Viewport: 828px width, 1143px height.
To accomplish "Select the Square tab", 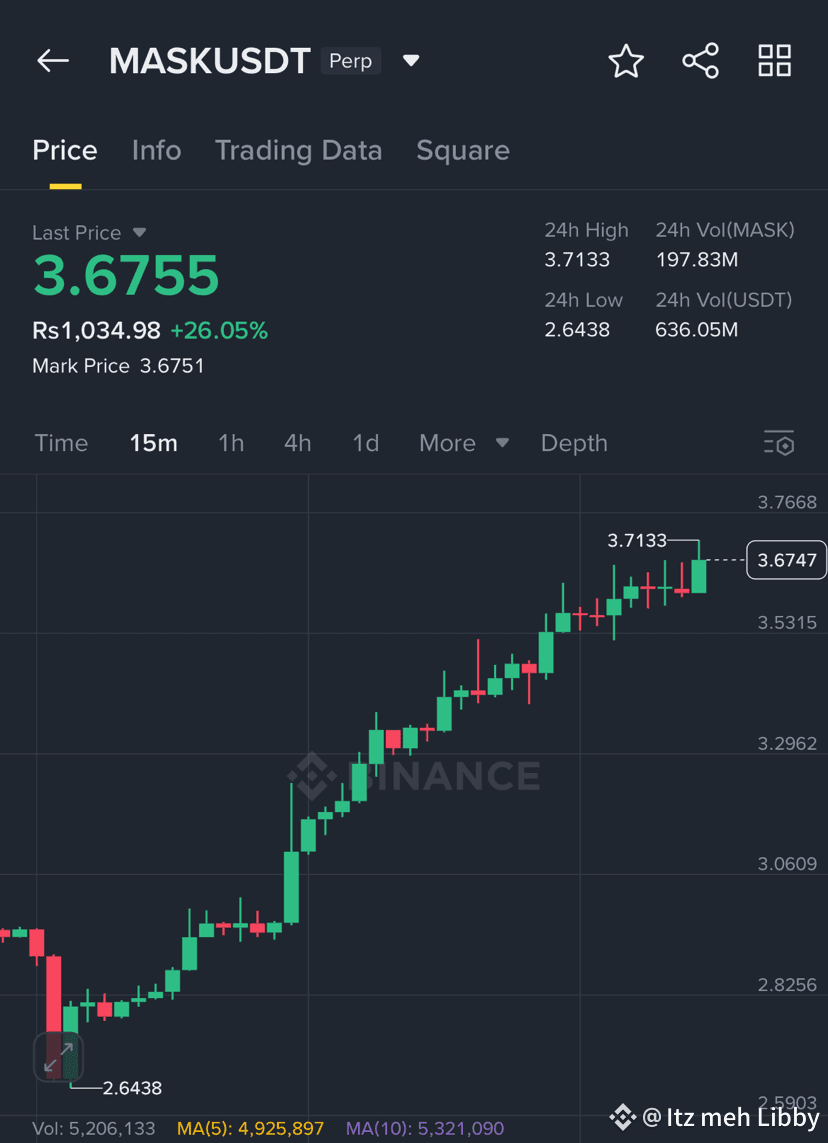I will coord(463,150).
